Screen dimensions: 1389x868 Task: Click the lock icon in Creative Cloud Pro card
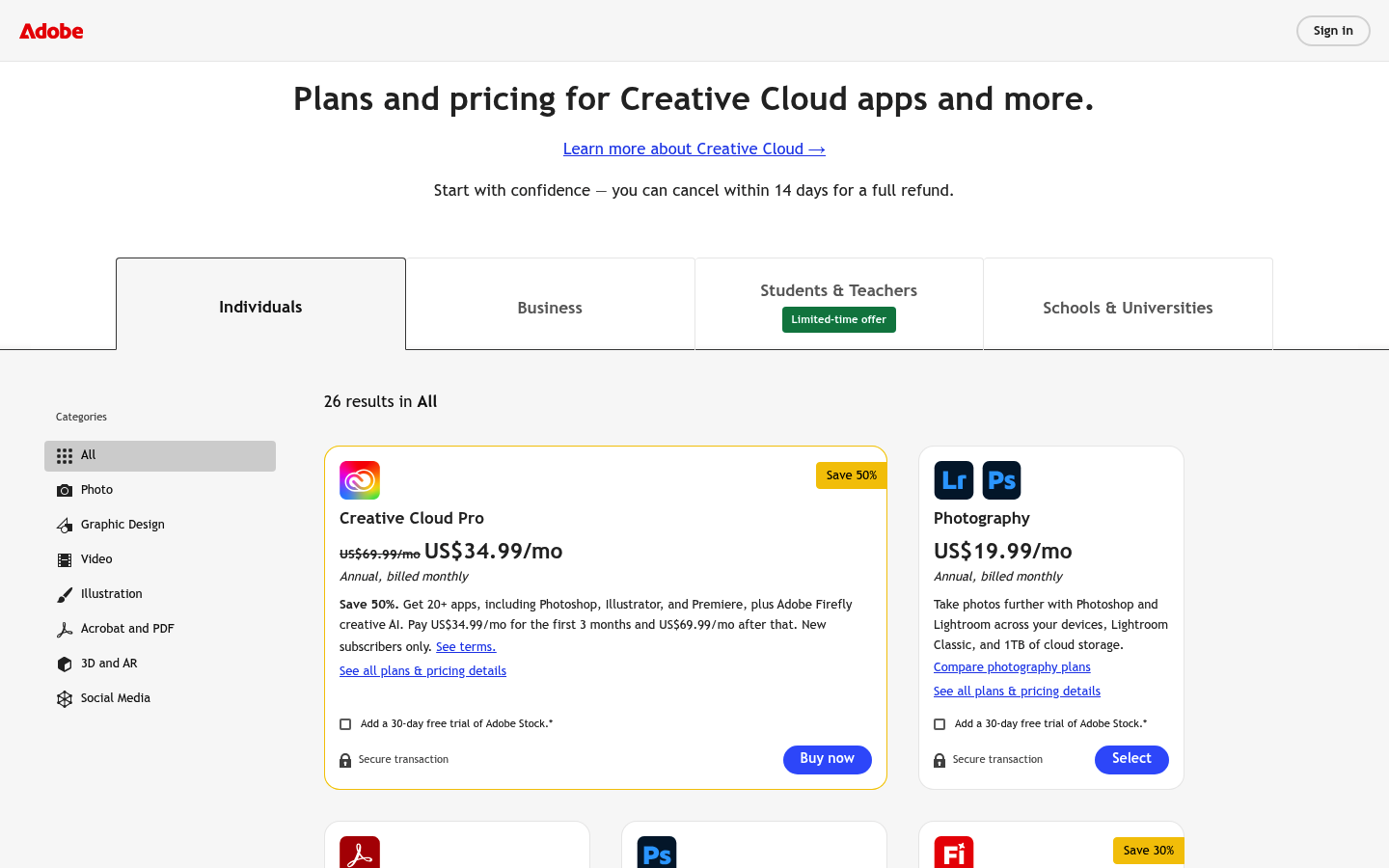point(345,761)
